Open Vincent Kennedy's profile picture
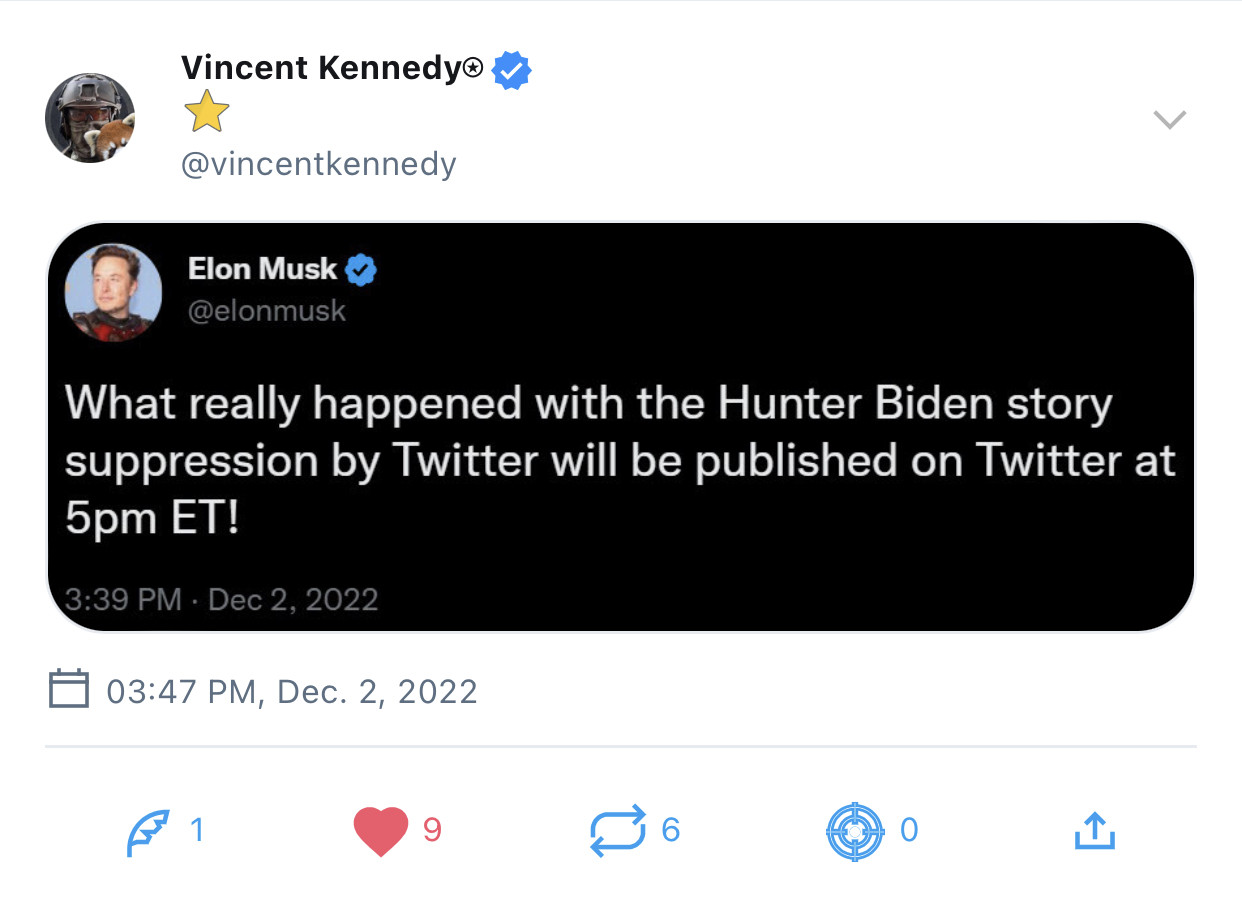The width and height of the screenshot is (1242, 907). tap(90, 118)
